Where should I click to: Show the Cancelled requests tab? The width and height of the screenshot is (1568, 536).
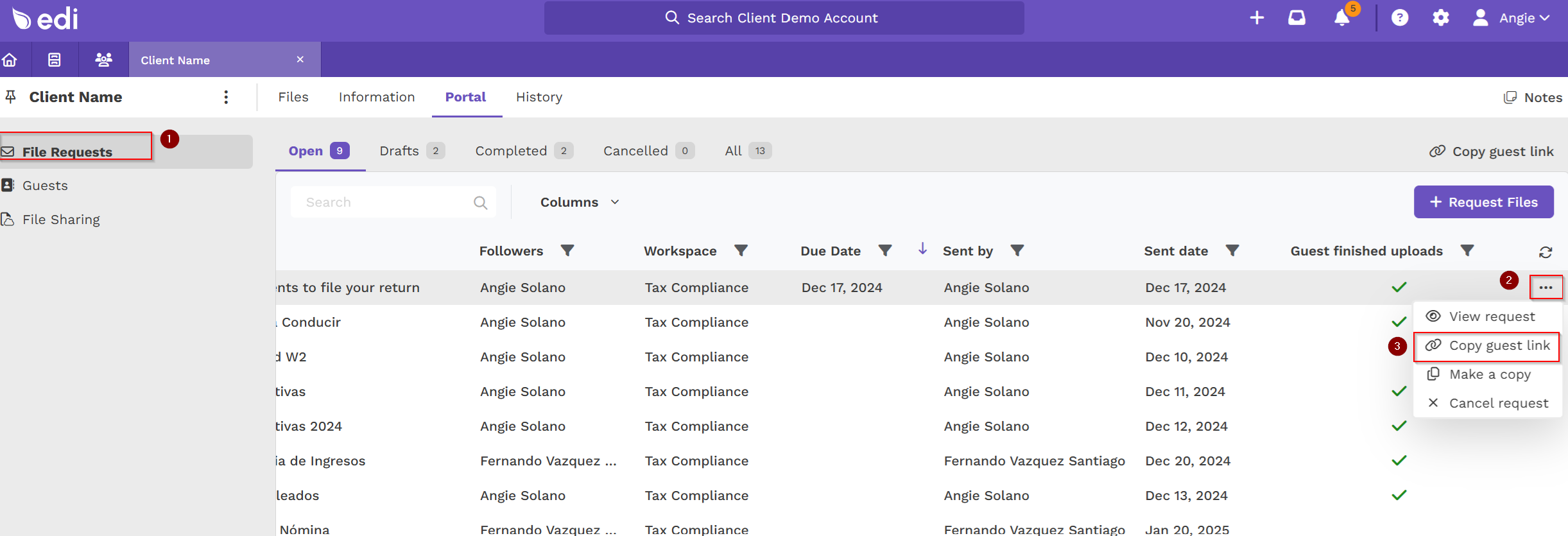click(649, 151)
